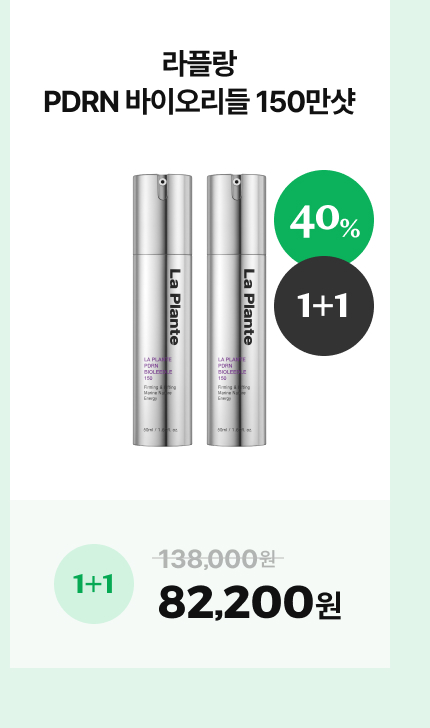Open the left silver bottle image

pos(163,310)
